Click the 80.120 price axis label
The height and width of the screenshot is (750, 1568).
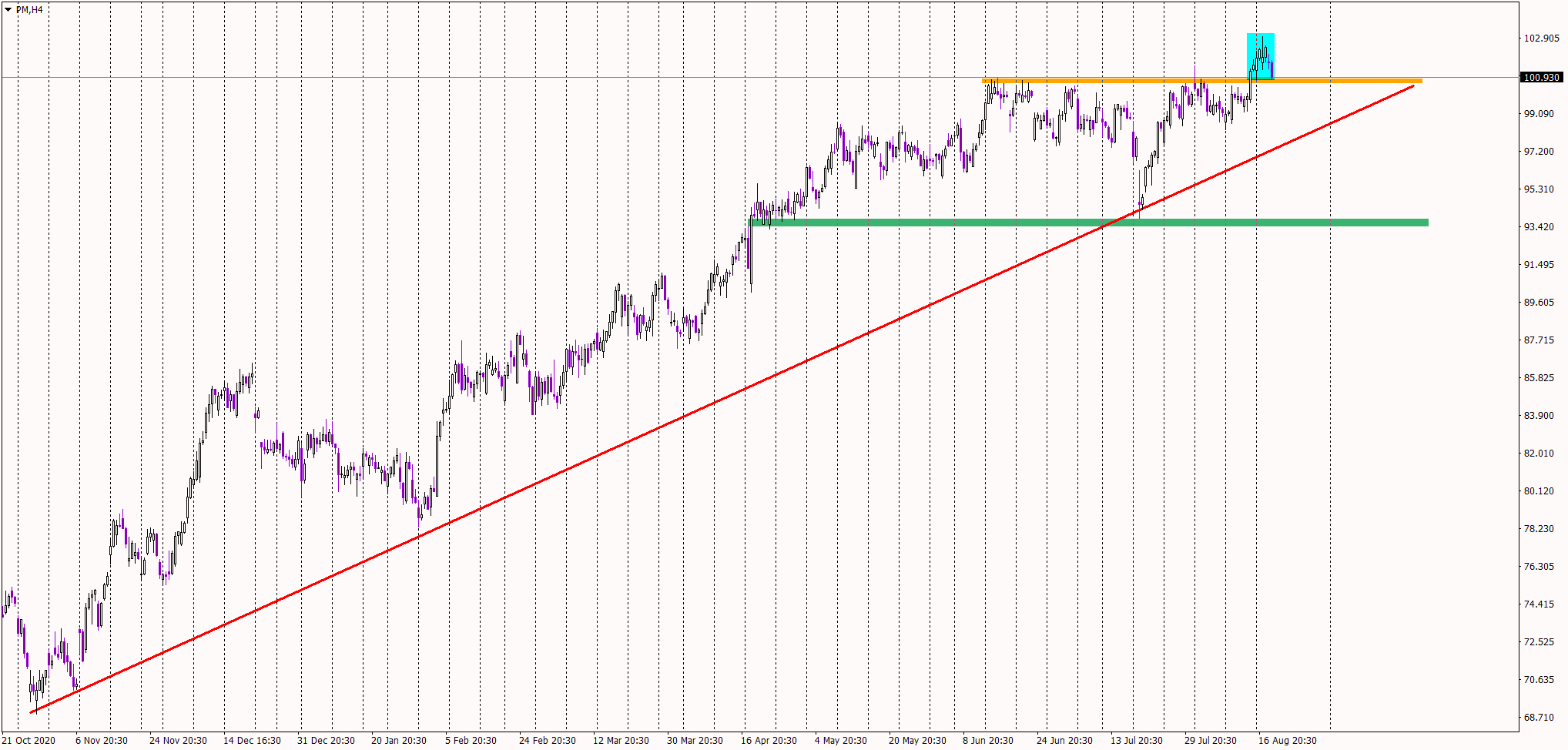tap(1539, 491)
